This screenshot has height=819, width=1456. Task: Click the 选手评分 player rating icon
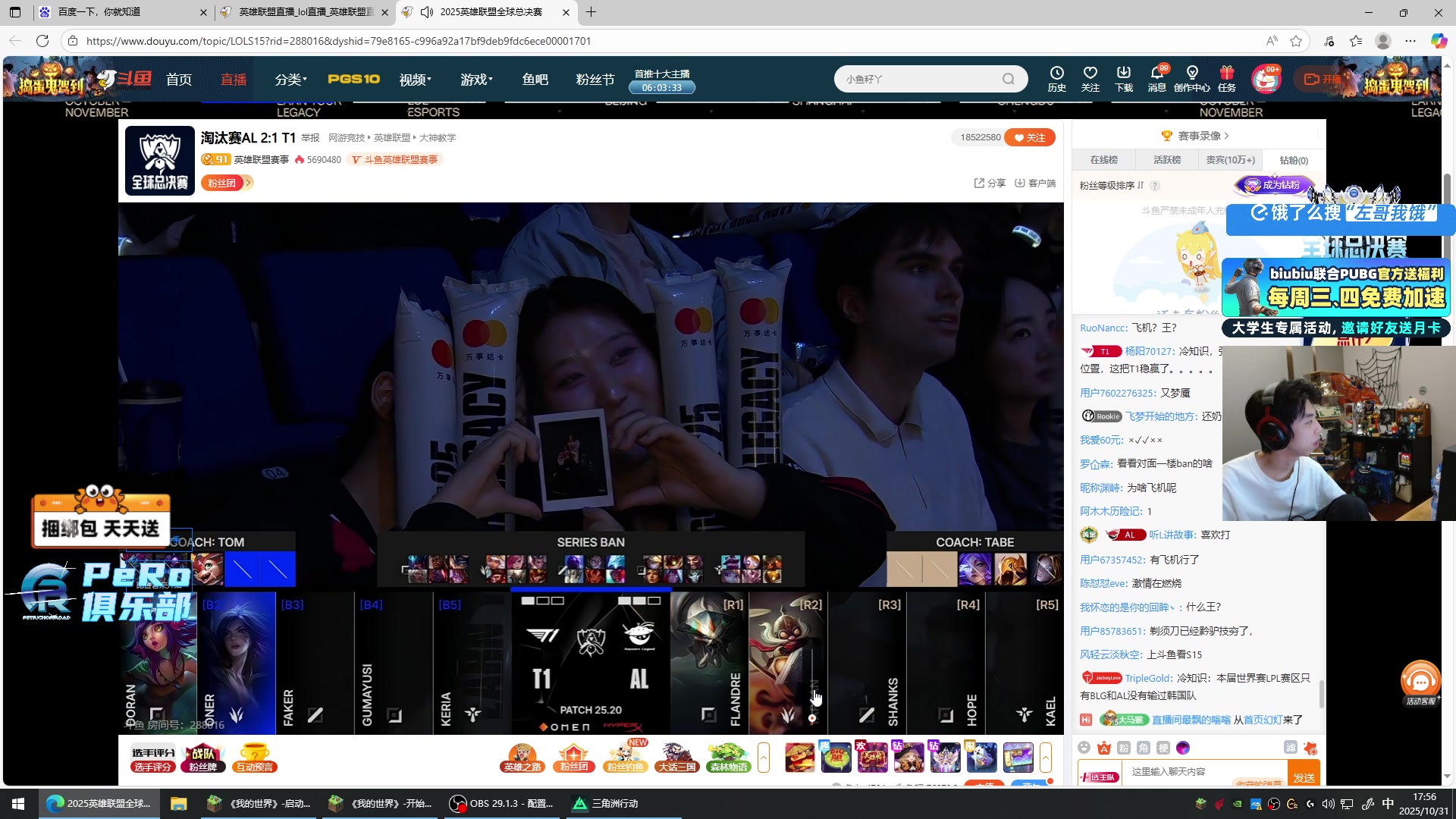point(153,758)
